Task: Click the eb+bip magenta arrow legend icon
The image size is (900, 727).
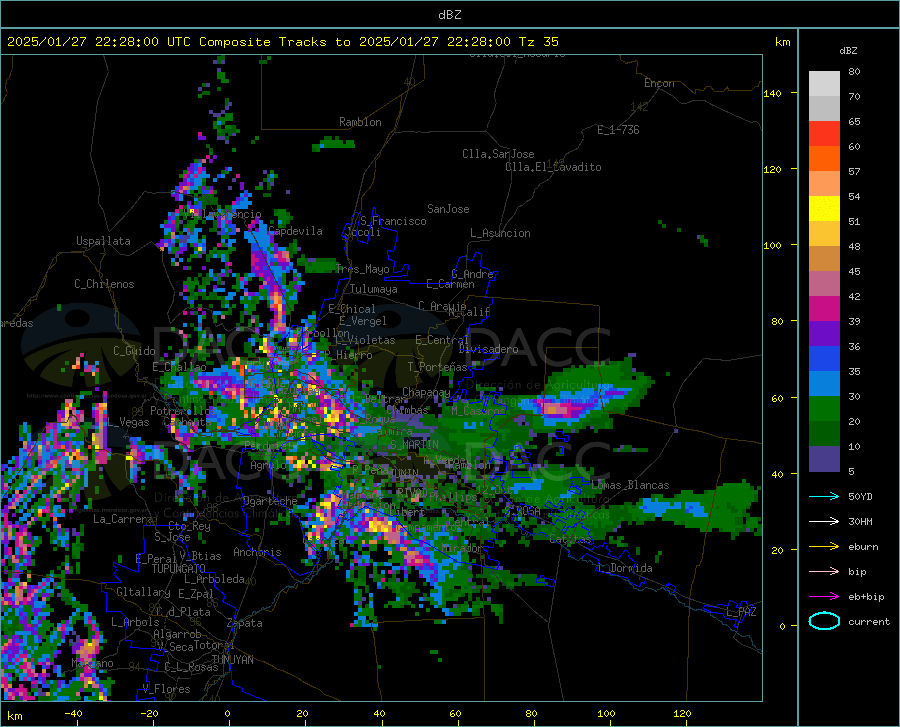Action: click(x=824, y=596)
